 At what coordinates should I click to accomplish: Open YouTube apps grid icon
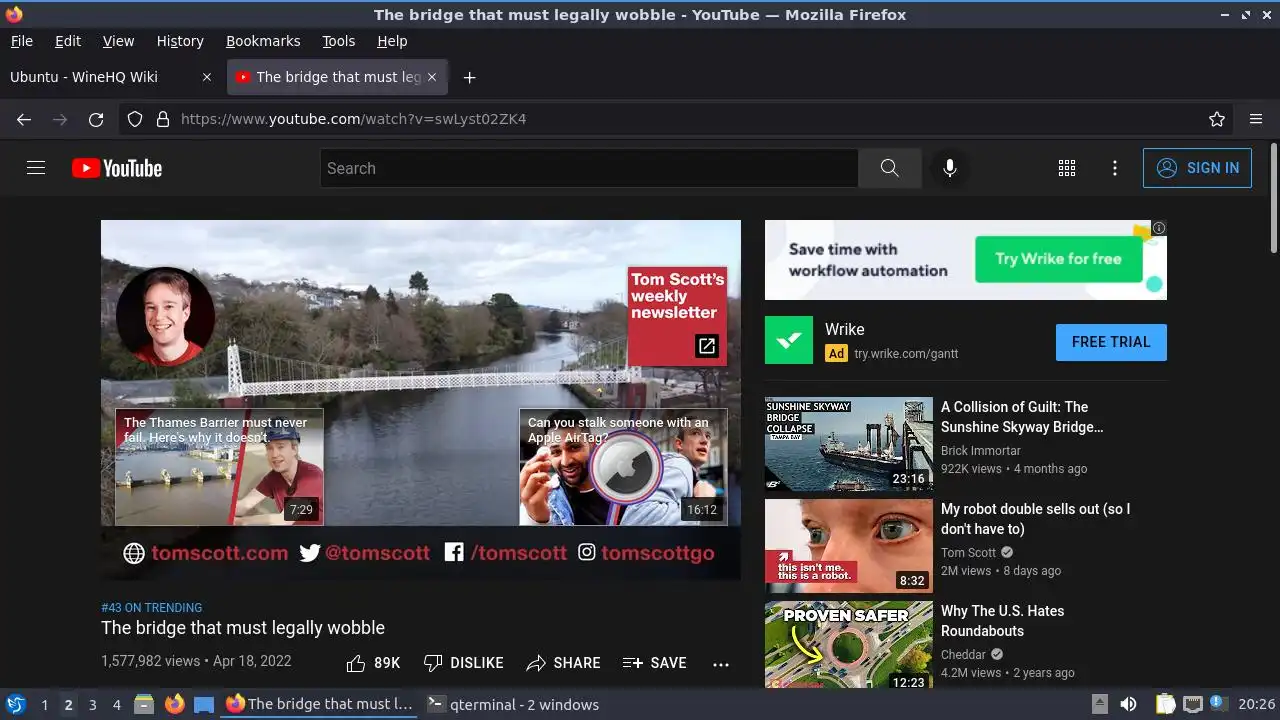pos(1067,168)
